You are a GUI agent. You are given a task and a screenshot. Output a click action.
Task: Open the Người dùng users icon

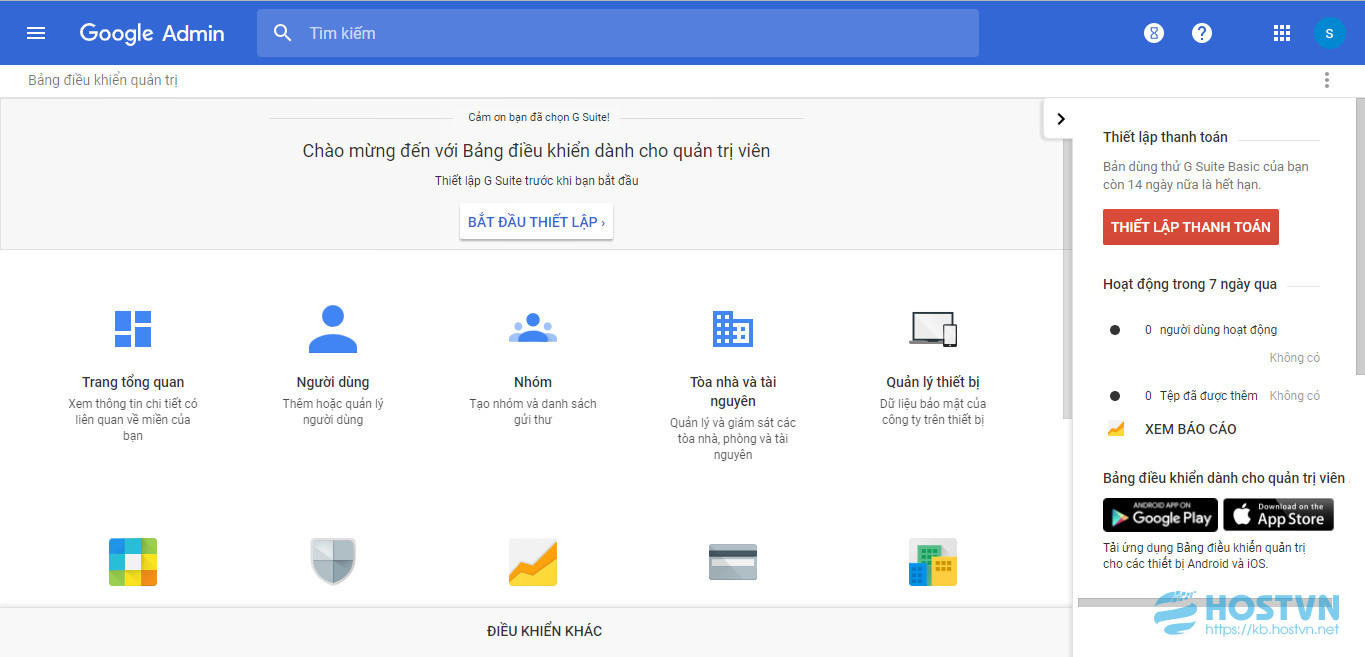(333, 328)
